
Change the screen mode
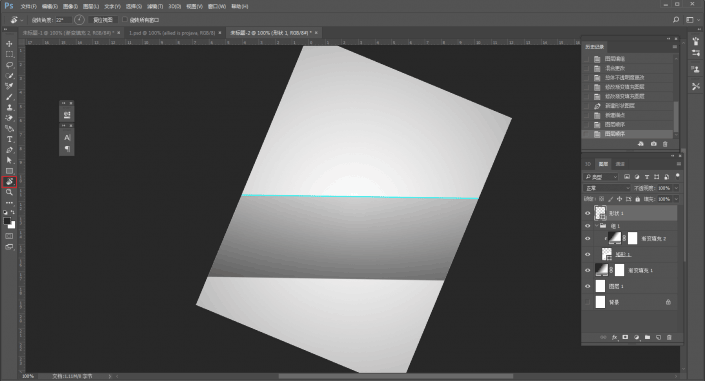[9, 247]
